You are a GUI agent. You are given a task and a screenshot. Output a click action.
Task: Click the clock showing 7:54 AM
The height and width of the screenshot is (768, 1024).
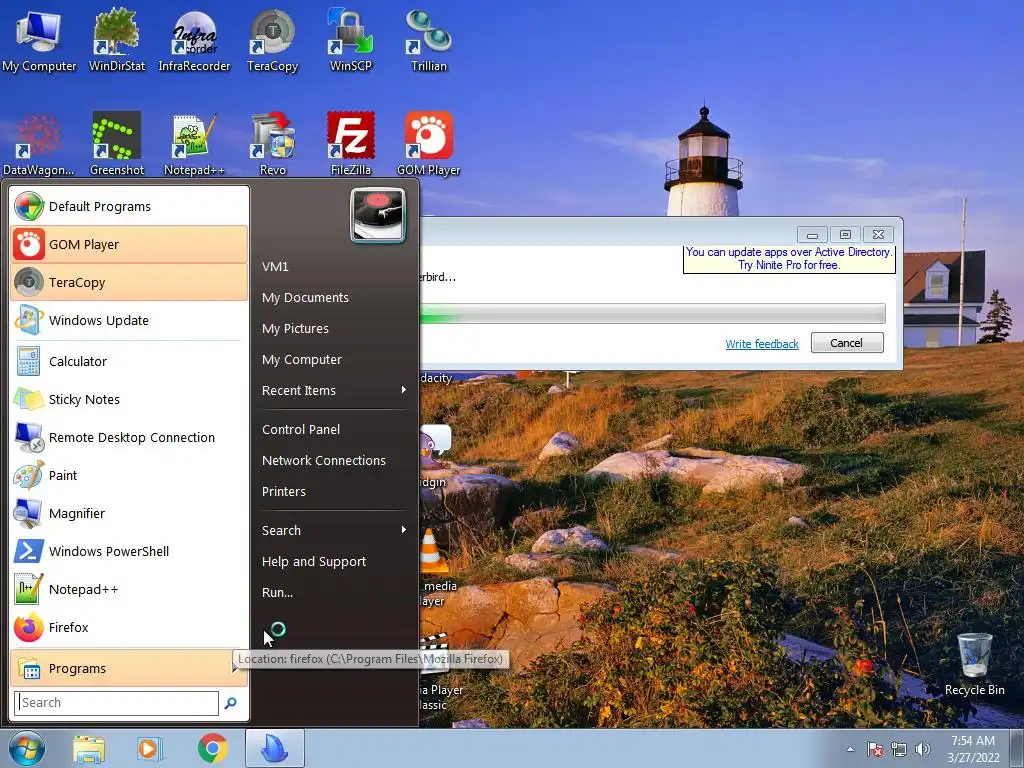pos(973,741)
